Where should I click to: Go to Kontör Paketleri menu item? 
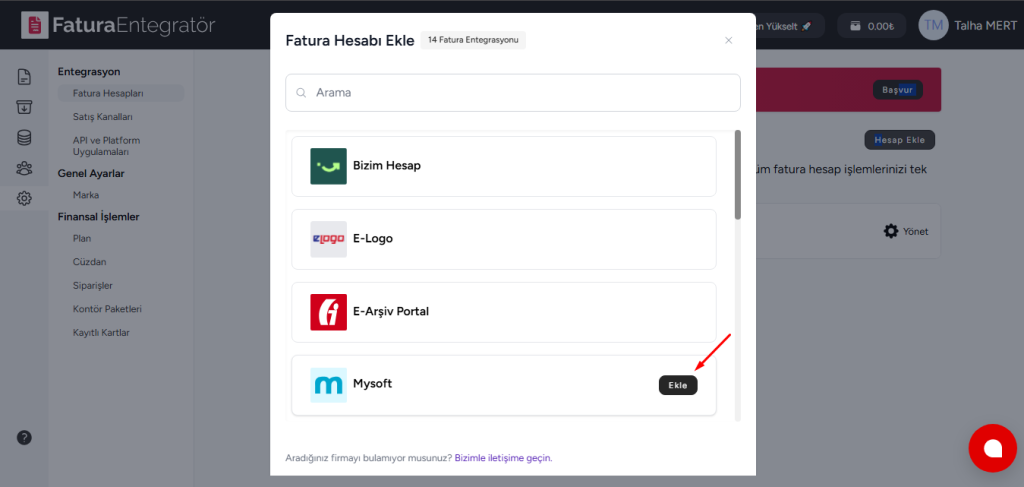pos(107,308)
